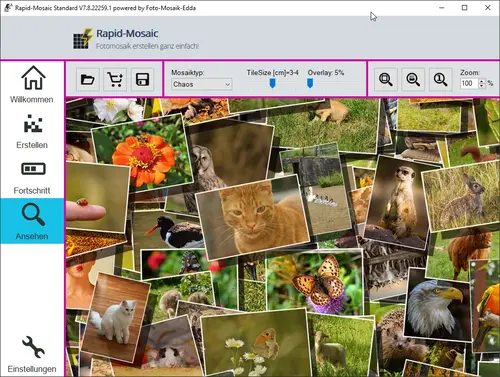Reset zoom with 1:1 magnifier icon
Viewport: 500px width, 377px height.
pos(440,80)
